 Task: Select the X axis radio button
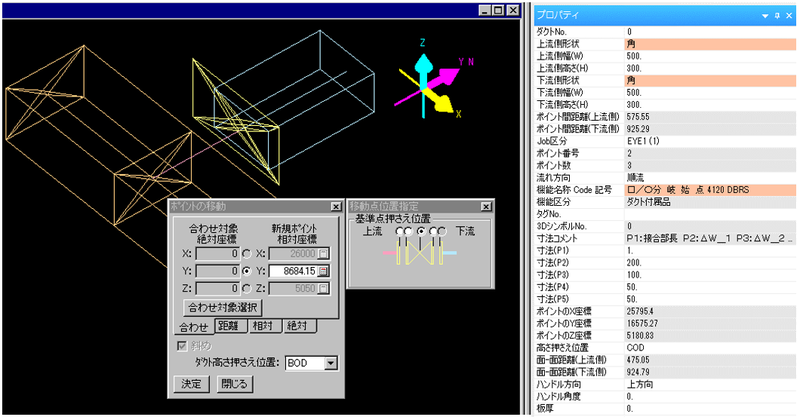247,252
